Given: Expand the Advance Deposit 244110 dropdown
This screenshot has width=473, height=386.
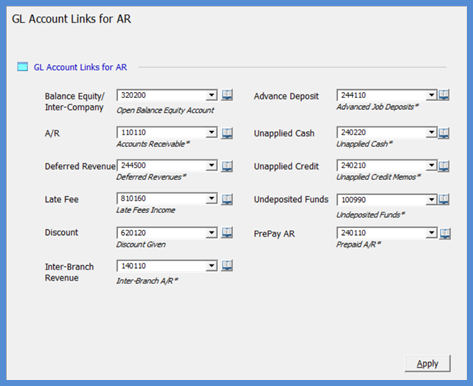Looking at the screenshot, I should pos(431,95).
